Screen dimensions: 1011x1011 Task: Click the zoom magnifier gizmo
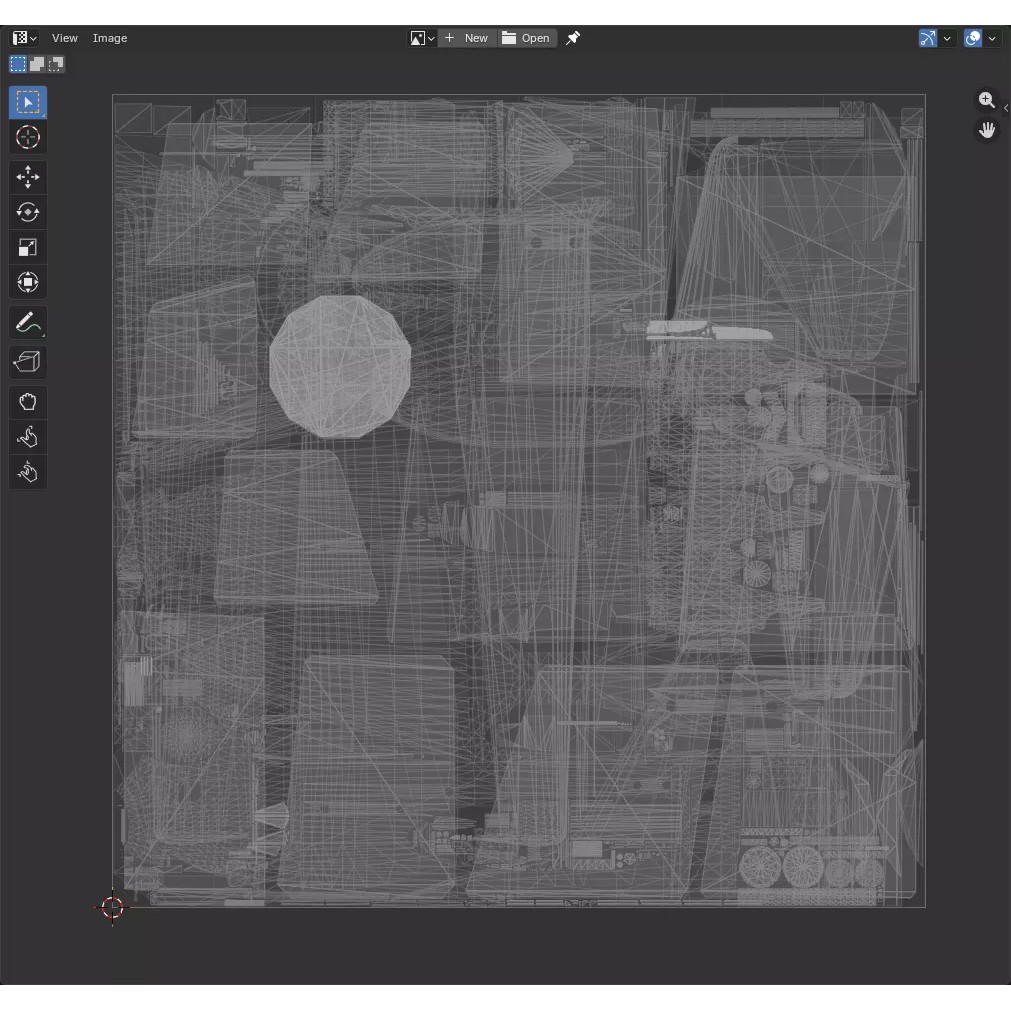coord(987,100)
